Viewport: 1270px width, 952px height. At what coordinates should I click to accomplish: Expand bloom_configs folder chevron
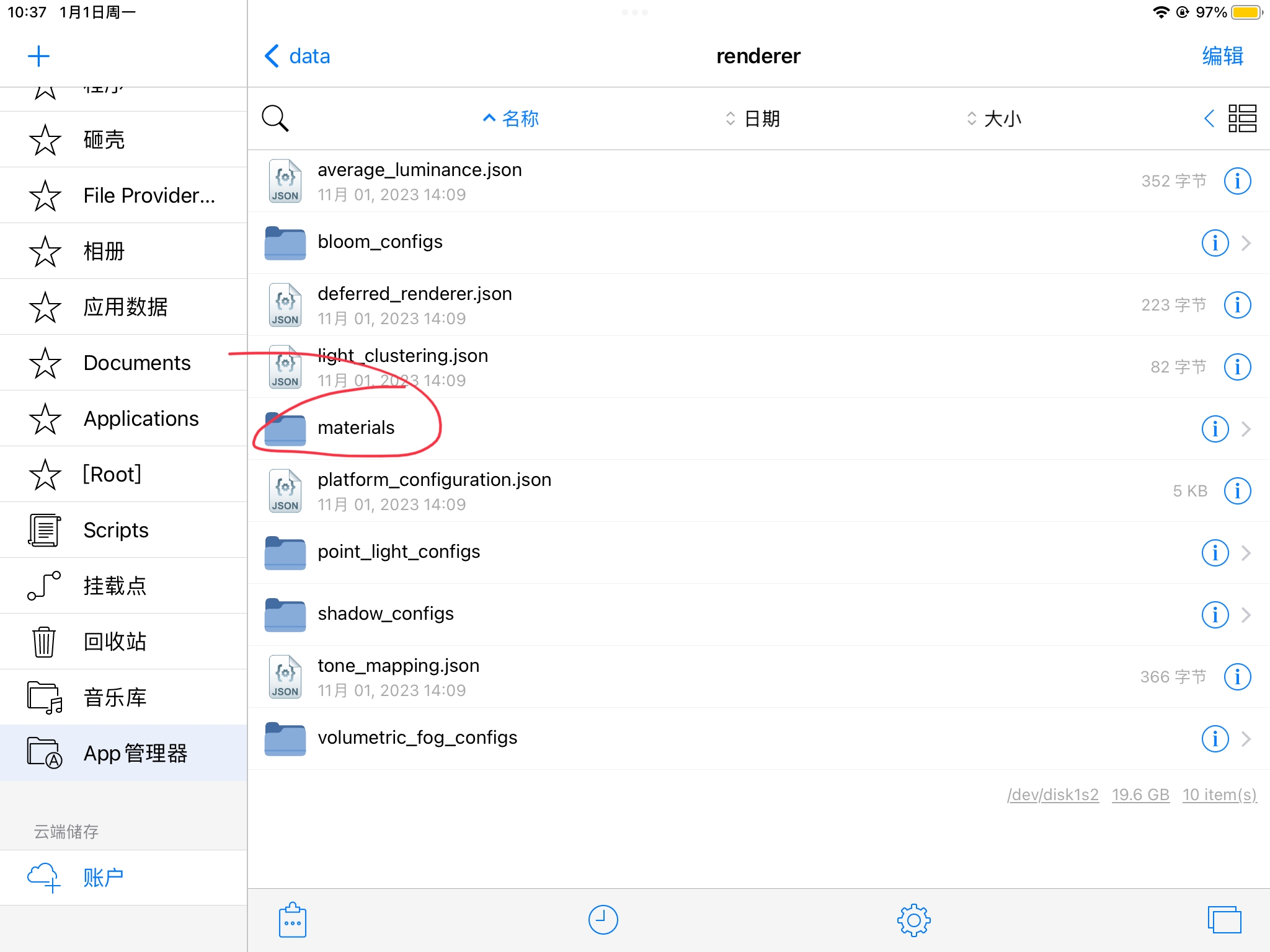pos(1246,243)
